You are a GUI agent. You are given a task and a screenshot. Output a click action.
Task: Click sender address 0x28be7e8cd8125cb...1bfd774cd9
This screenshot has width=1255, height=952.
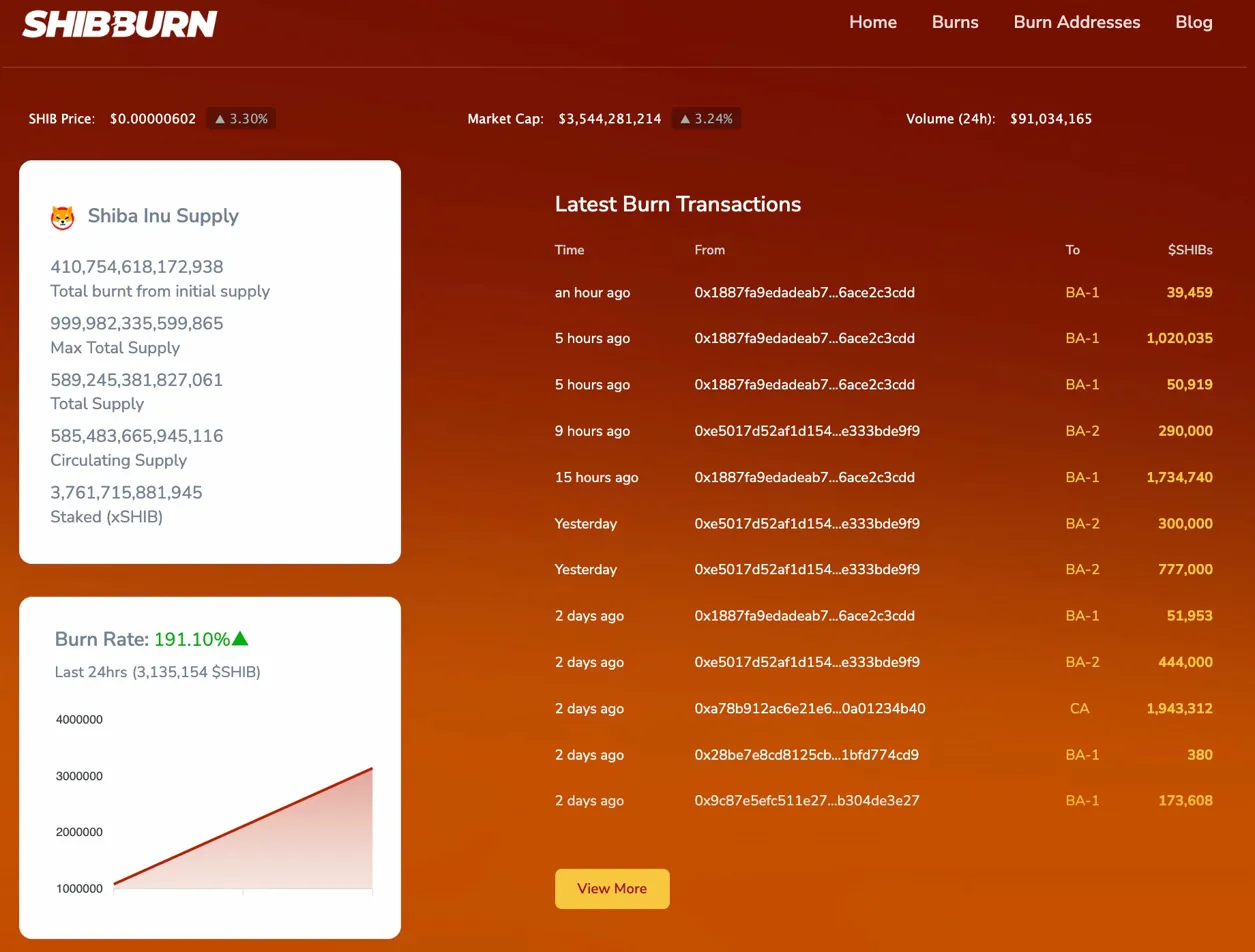(x=806, y=755)
